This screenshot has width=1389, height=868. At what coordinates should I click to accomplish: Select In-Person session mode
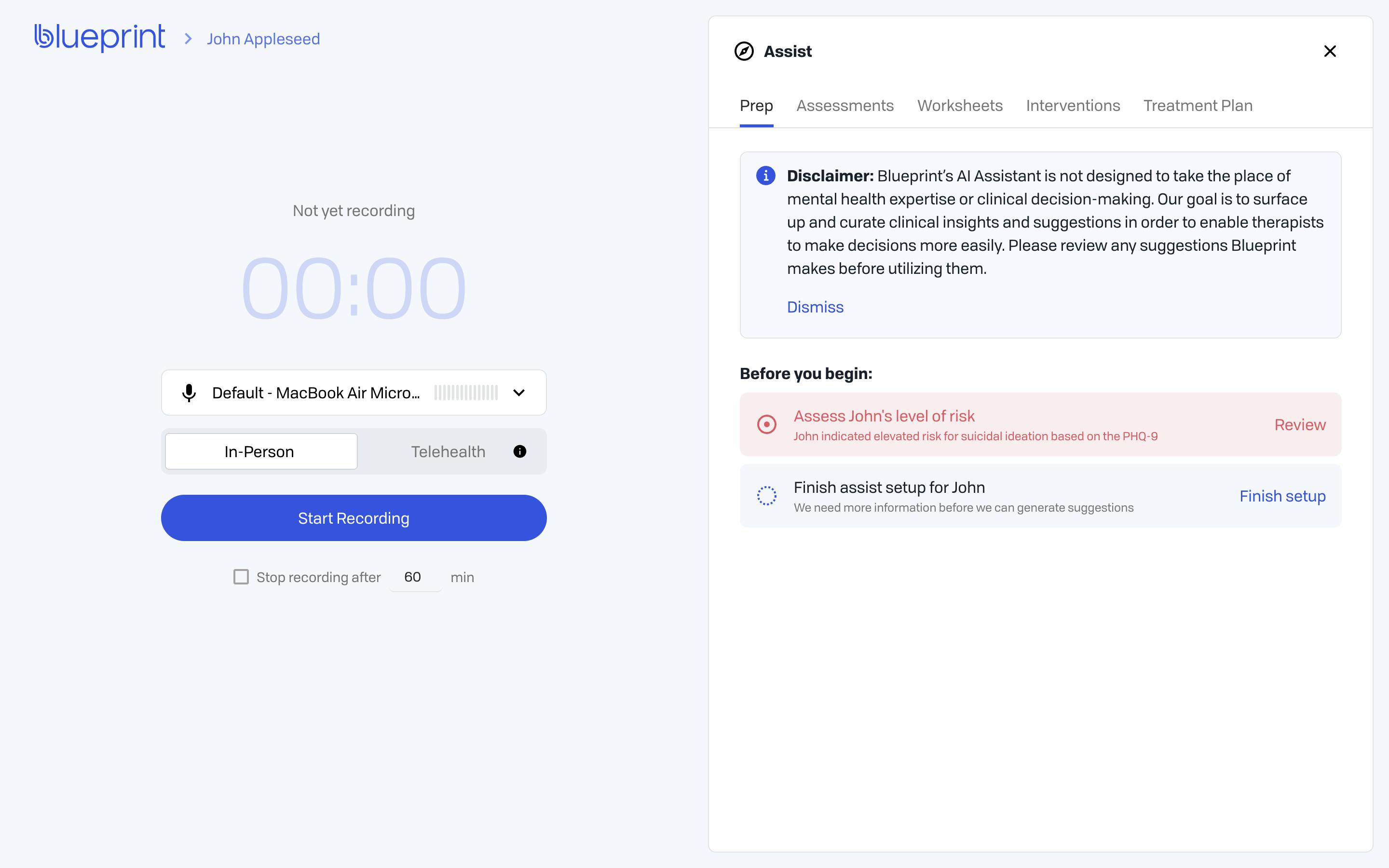(260, 451)
